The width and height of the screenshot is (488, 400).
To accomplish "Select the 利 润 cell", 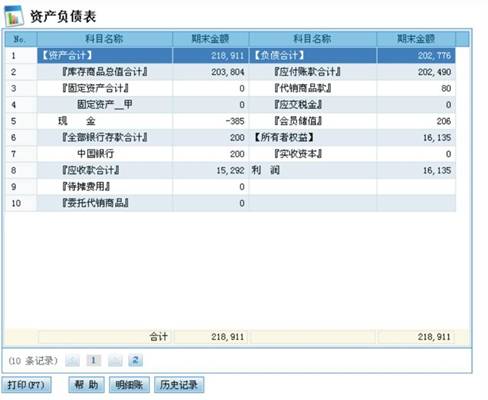I will click(312, 170).
